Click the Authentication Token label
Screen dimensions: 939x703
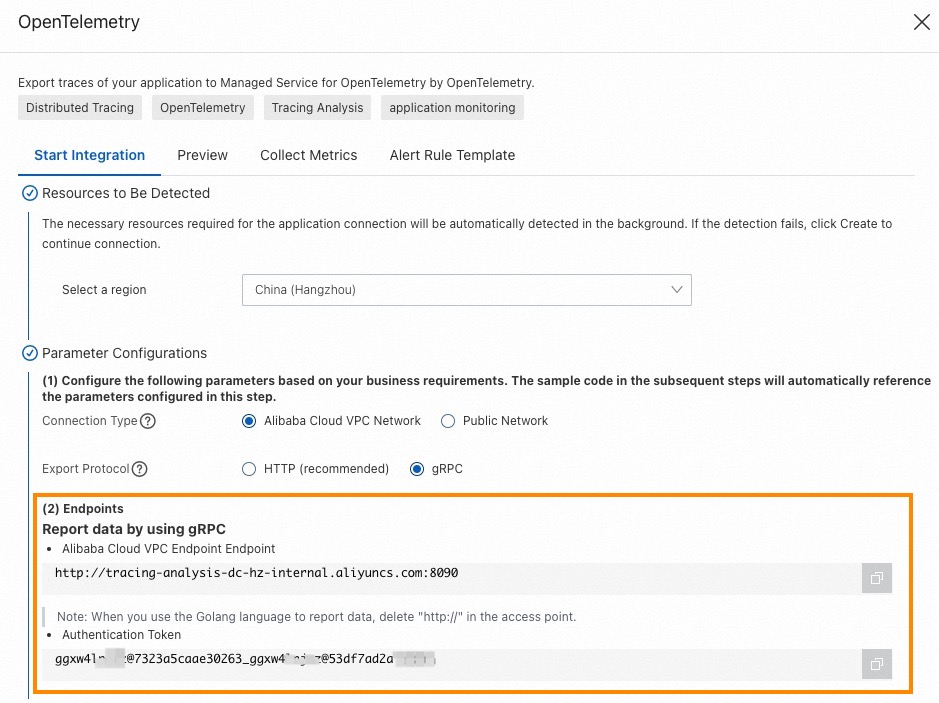pyautogui.click(x=122, y=635)
